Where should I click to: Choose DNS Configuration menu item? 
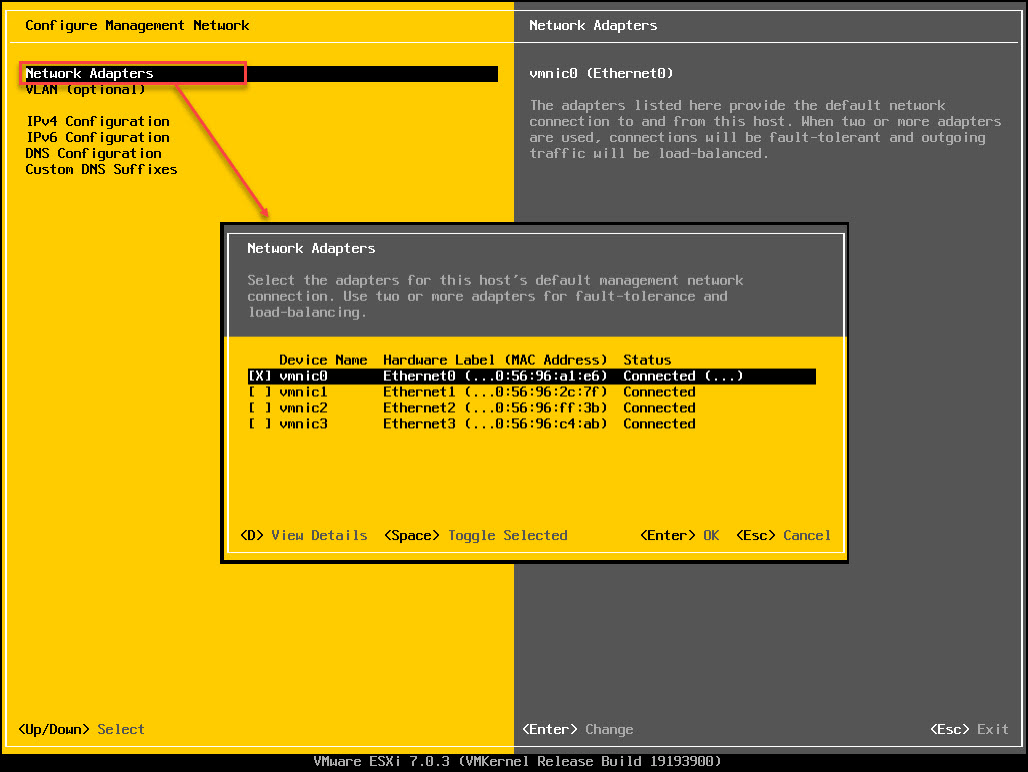click(x=93, y=153)
